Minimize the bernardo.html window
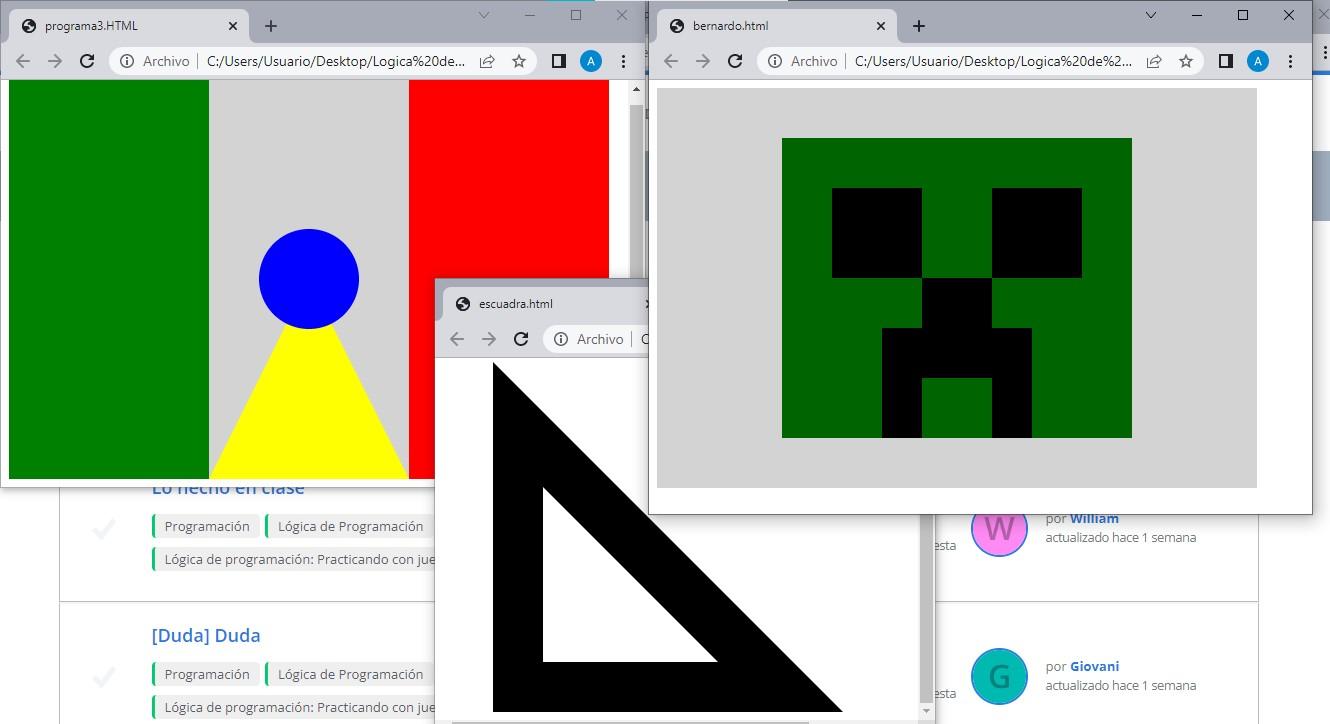Screen dimensions: 1330x724 click(x=1197, y=15)
